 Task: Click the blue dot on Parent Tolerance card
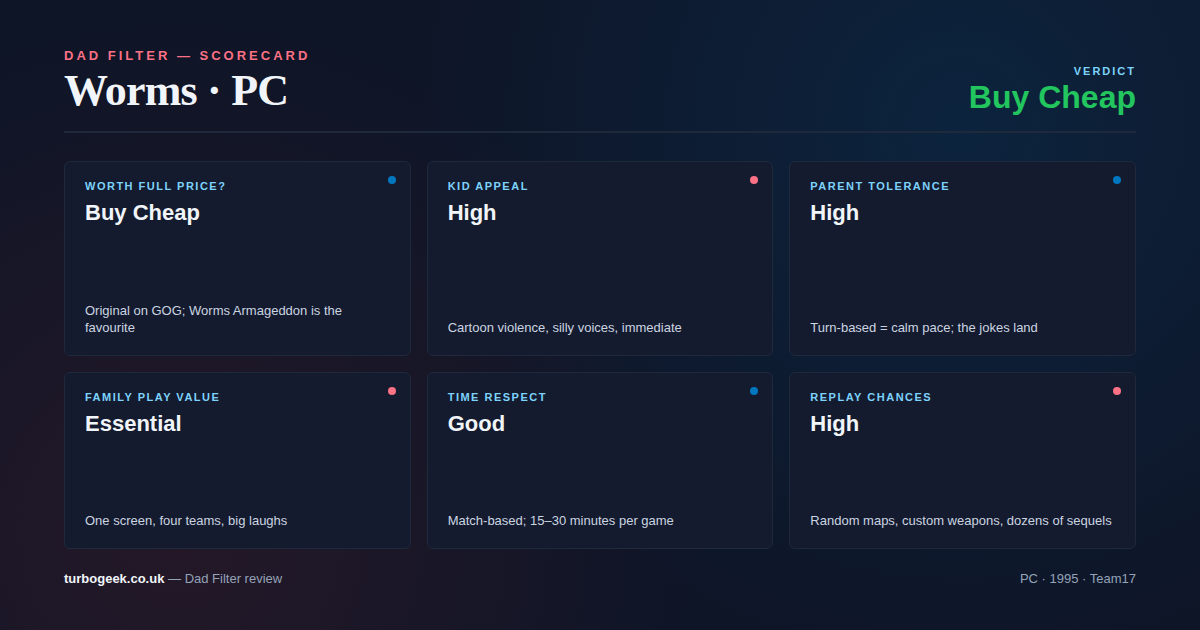[1117, 180]
